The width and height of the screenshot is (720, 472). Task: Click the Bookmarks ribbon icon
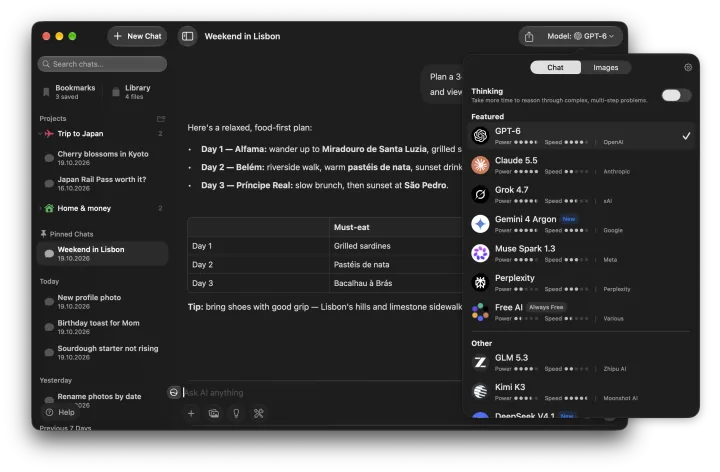pos(46,92)
